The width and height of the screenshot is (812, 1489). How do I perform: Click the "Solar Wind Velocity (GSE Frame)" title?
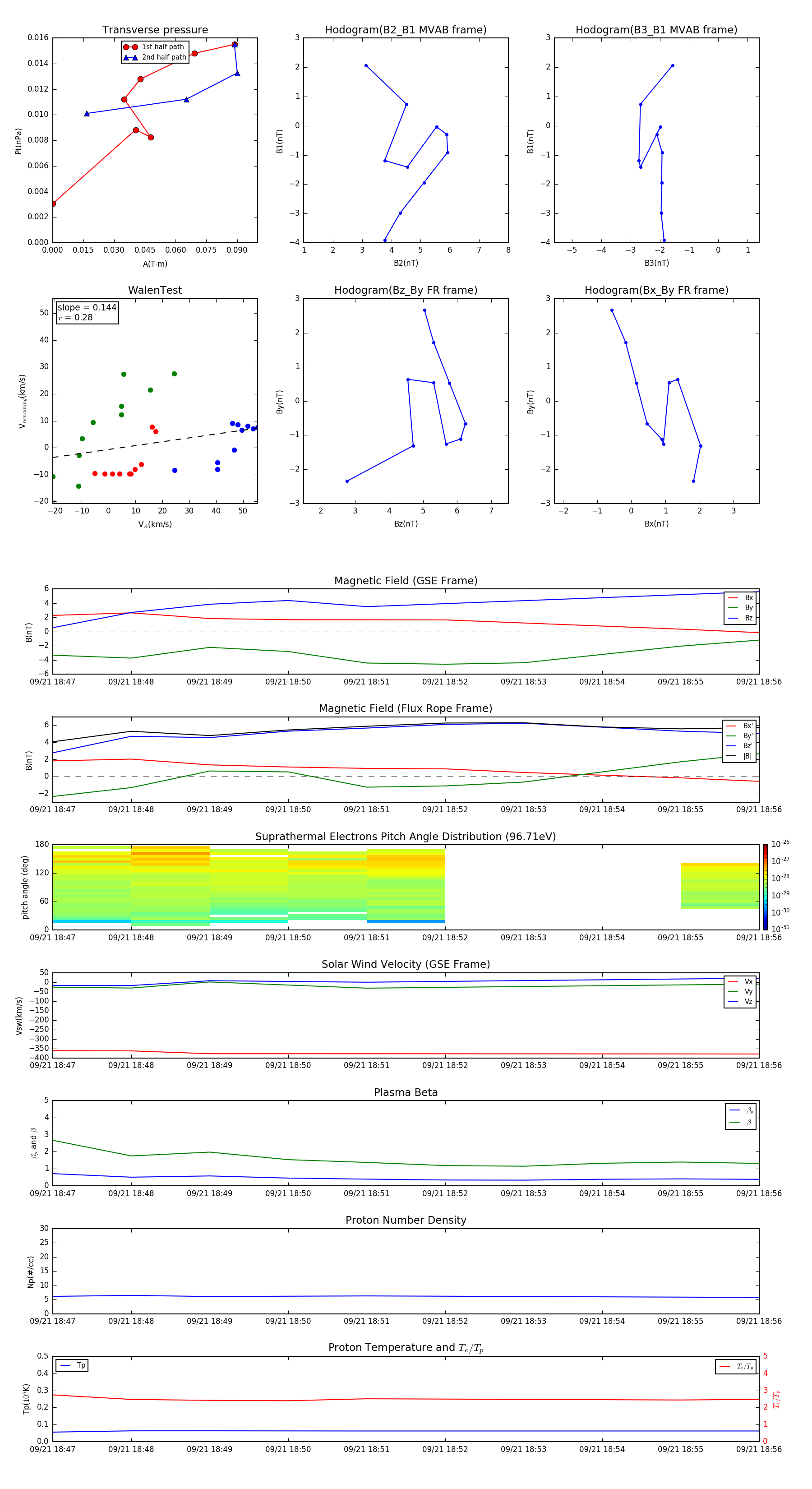406,965
